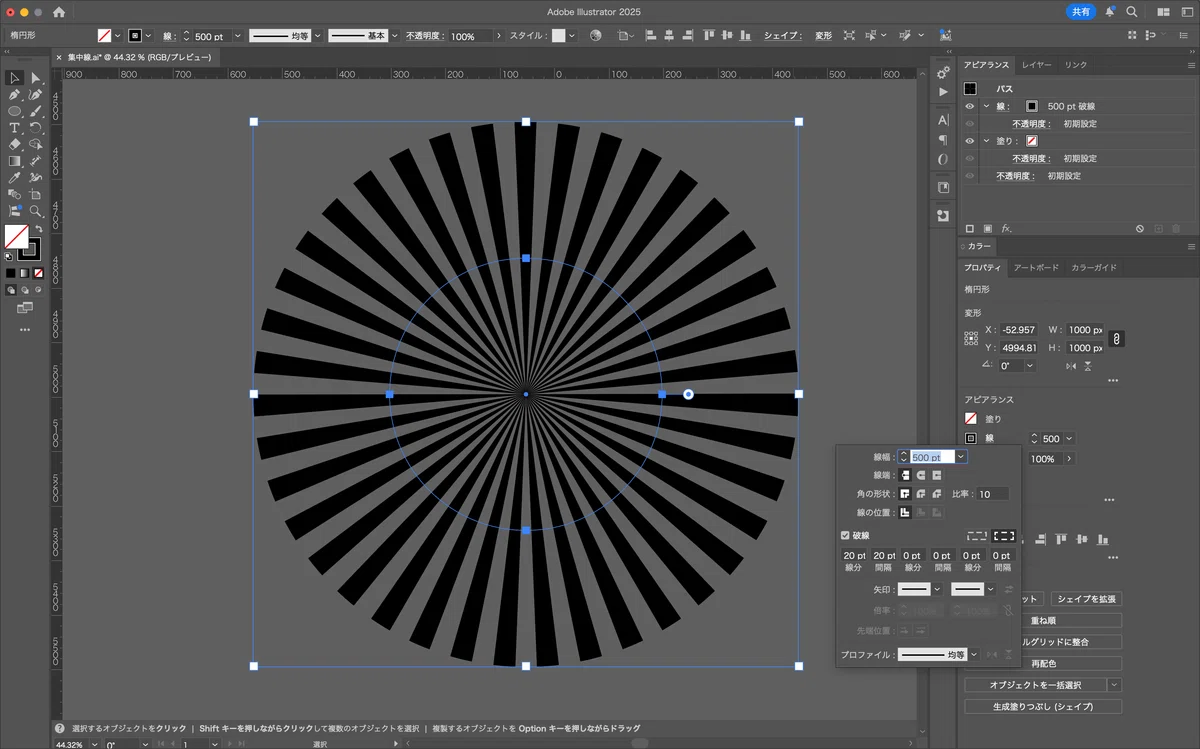Select the Type tool in toolbar
1200x749 pixels.
pyautogui.click(x=15, y=128)
